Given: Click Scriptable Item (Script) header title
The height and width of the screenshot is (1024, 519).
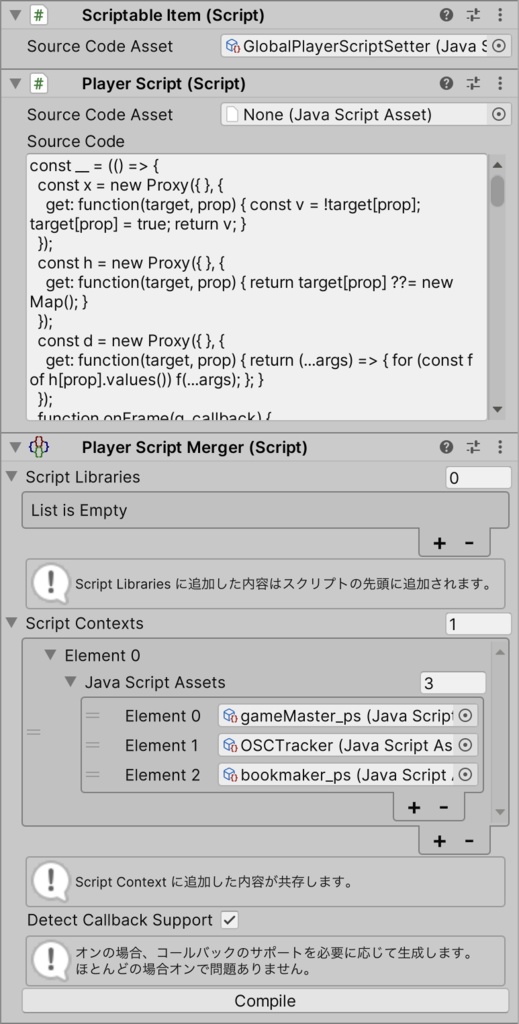Looking at the screenshot, I should click(x=173, y=16).
